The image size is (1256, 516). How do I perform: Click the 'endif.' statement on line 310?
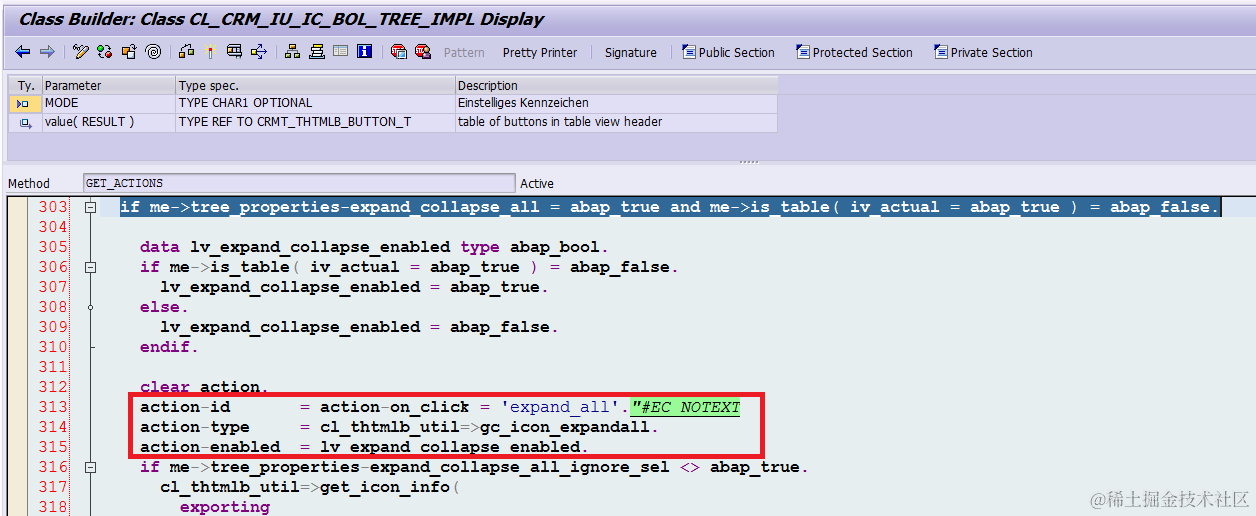(170, 347)
